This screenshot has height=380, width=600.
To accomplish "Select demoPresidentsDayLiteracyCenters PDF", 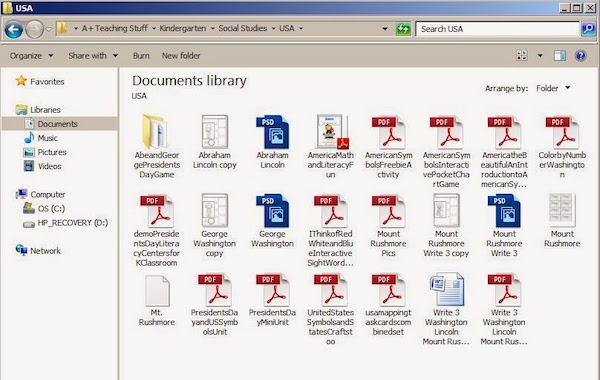I will click(157, 230).
